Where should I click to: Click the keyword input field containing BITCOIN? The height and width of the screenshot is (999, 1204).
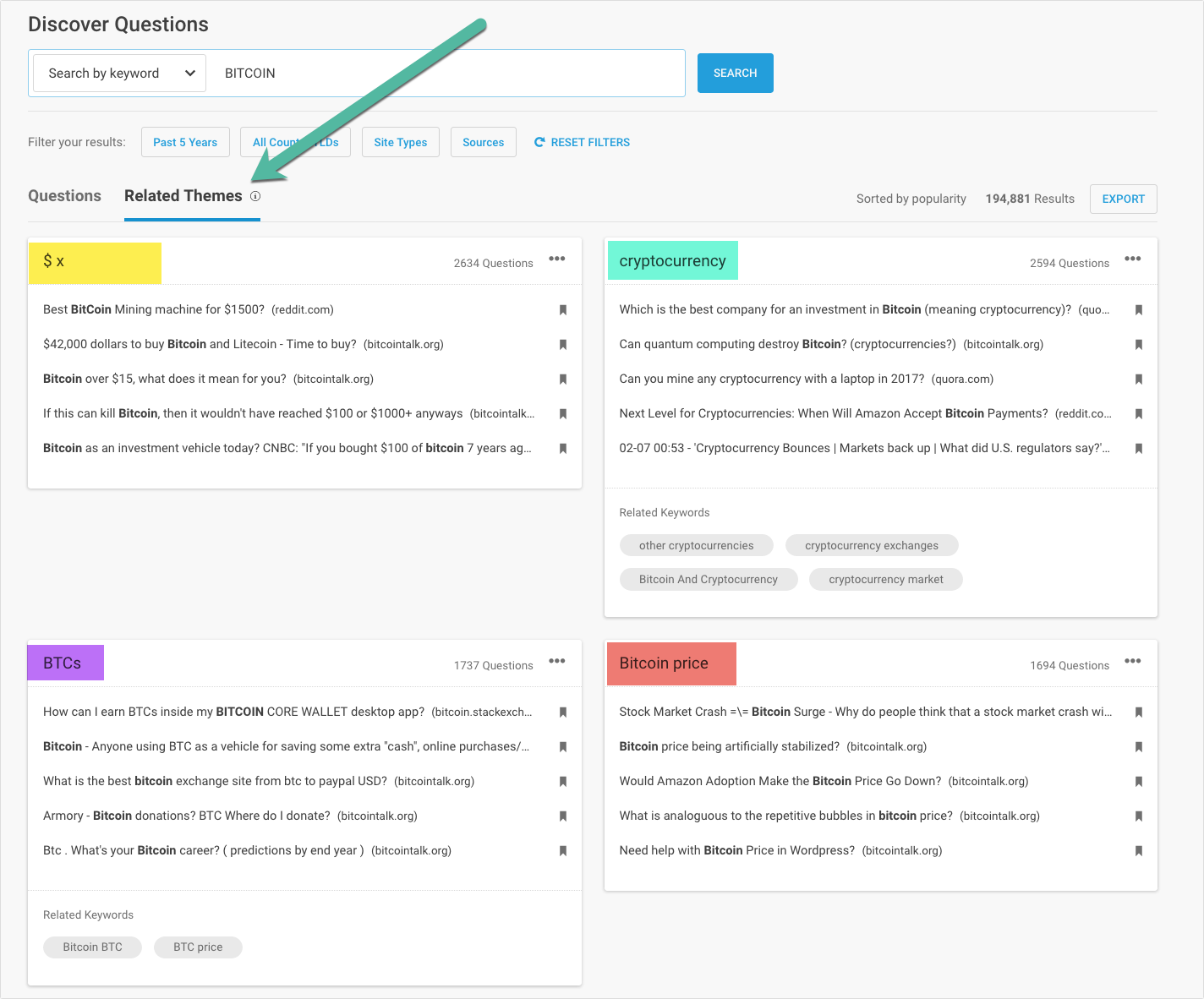click(448, 74)
